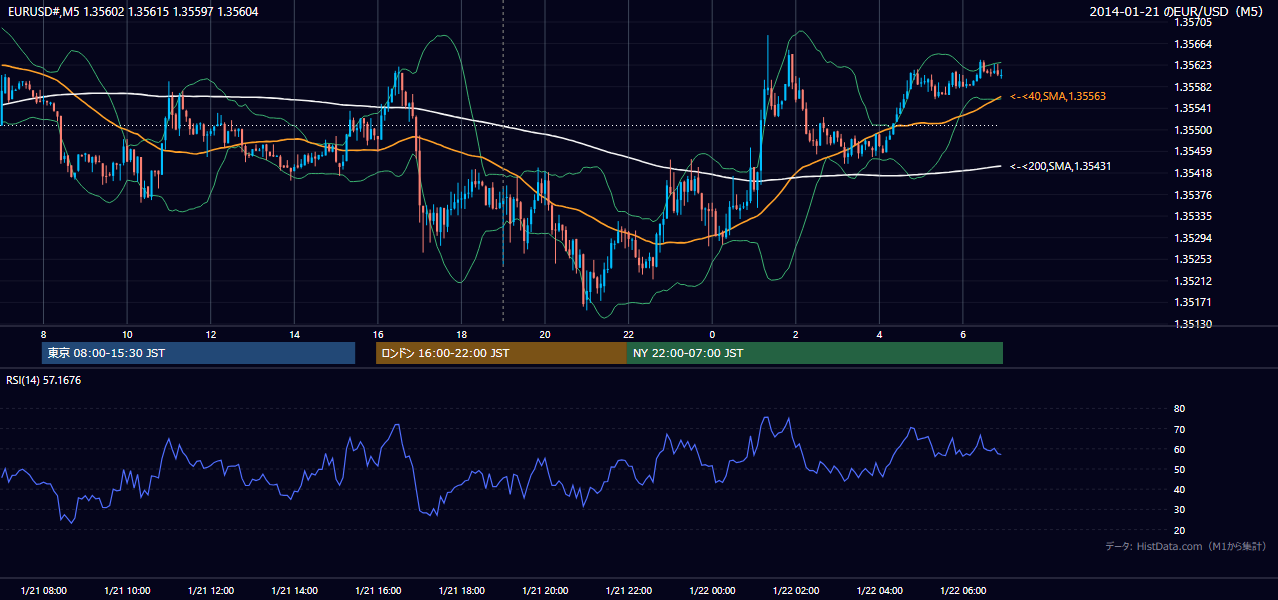Image resolution: width=1278 pixels, height=600 pixels.
Task: Click price axis value 1.35253
Action: pos(1193,259)
